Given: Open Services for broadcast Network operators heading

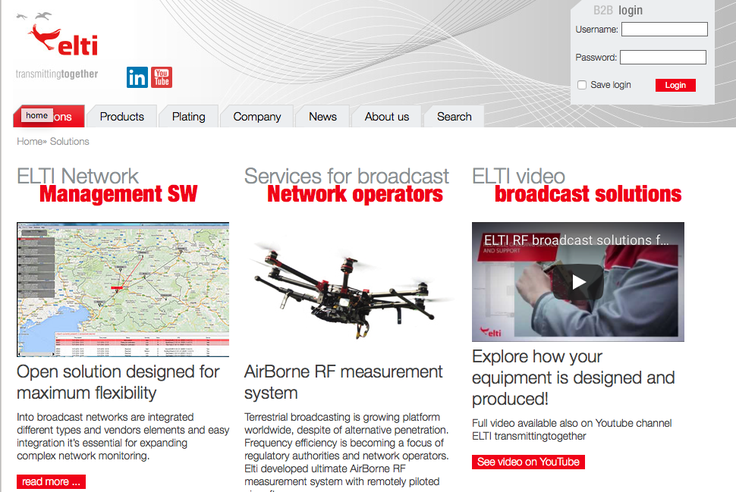Looking at the screenshot, I should 346,185.
